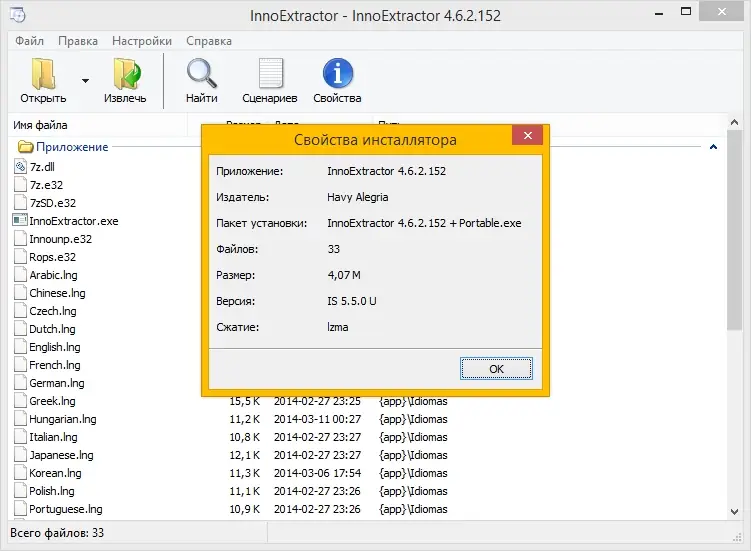
Task: Click the 4,07 M size value
Action: pos(344,275)
